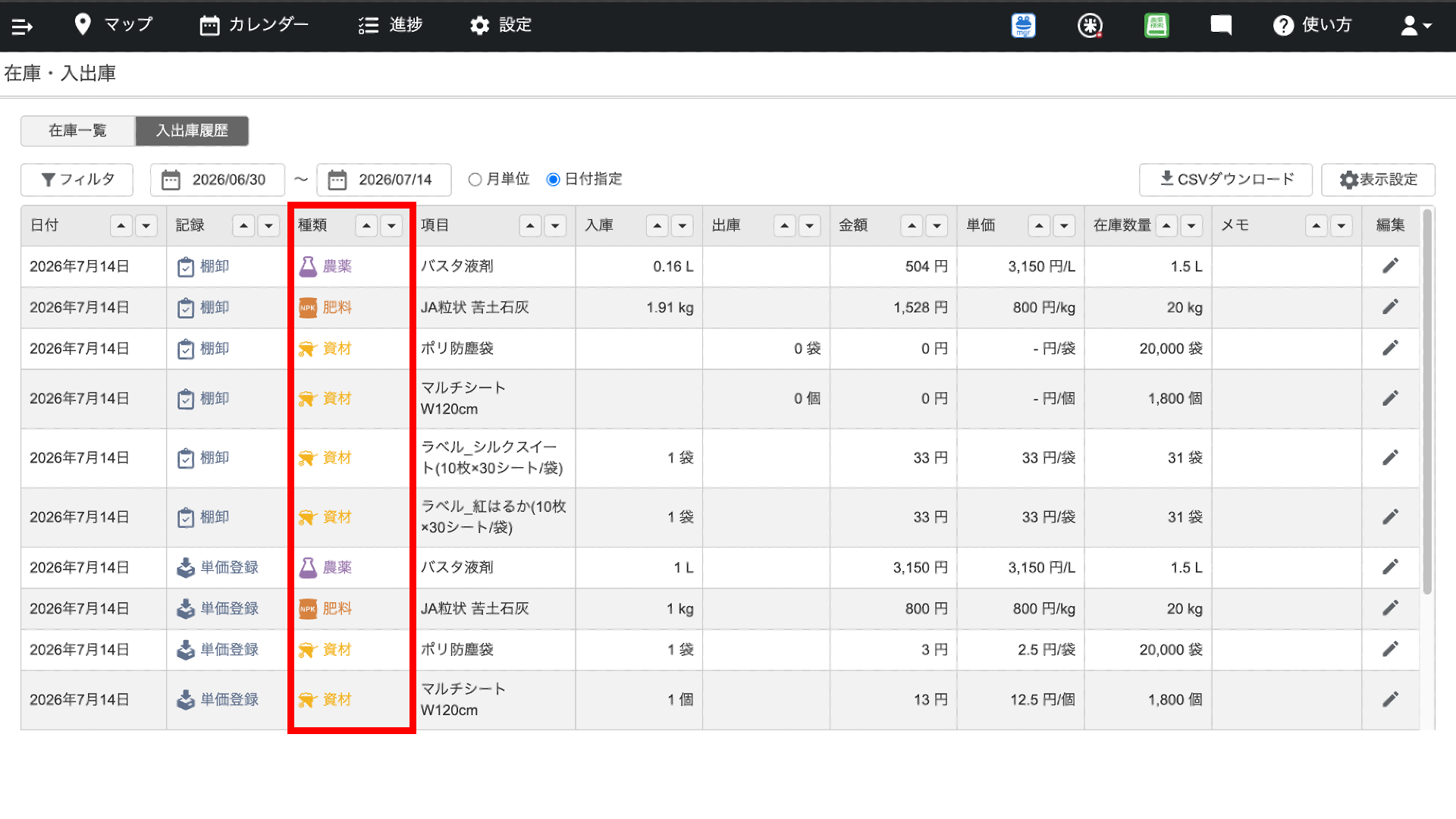Edit the ラベル_紅はるか row pencil

coord(1390,516)
